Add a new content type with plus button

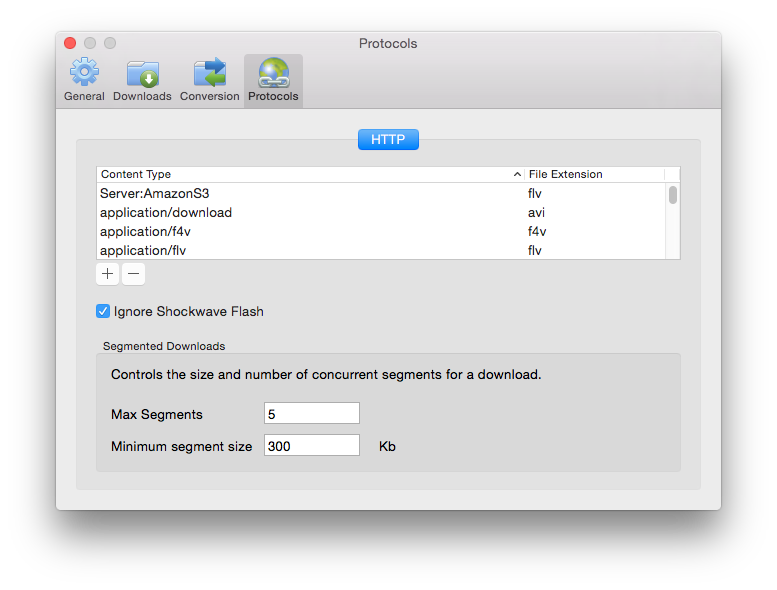click(108, 274)
